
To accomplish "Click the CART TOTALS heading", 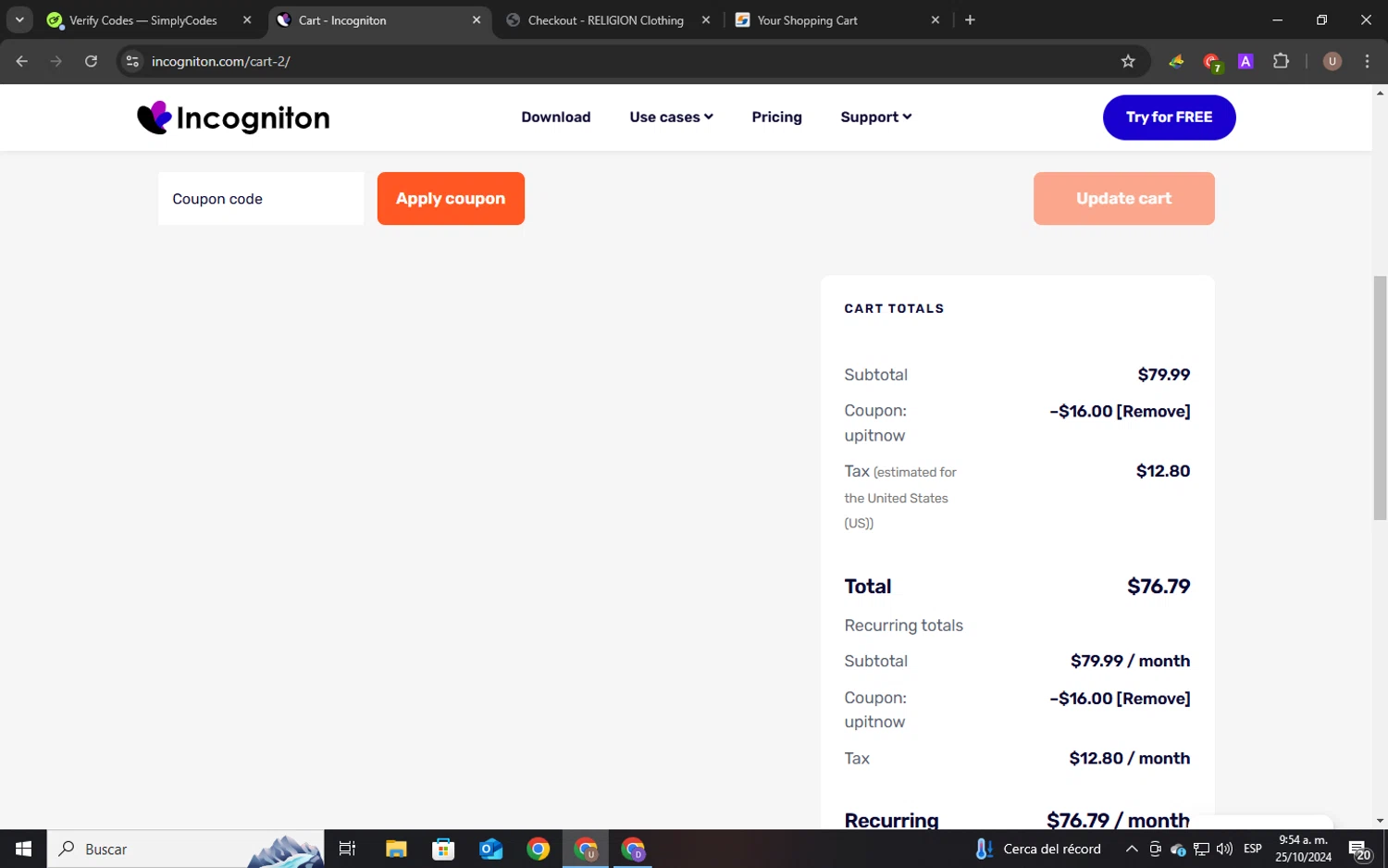I will tap(894, 309).
